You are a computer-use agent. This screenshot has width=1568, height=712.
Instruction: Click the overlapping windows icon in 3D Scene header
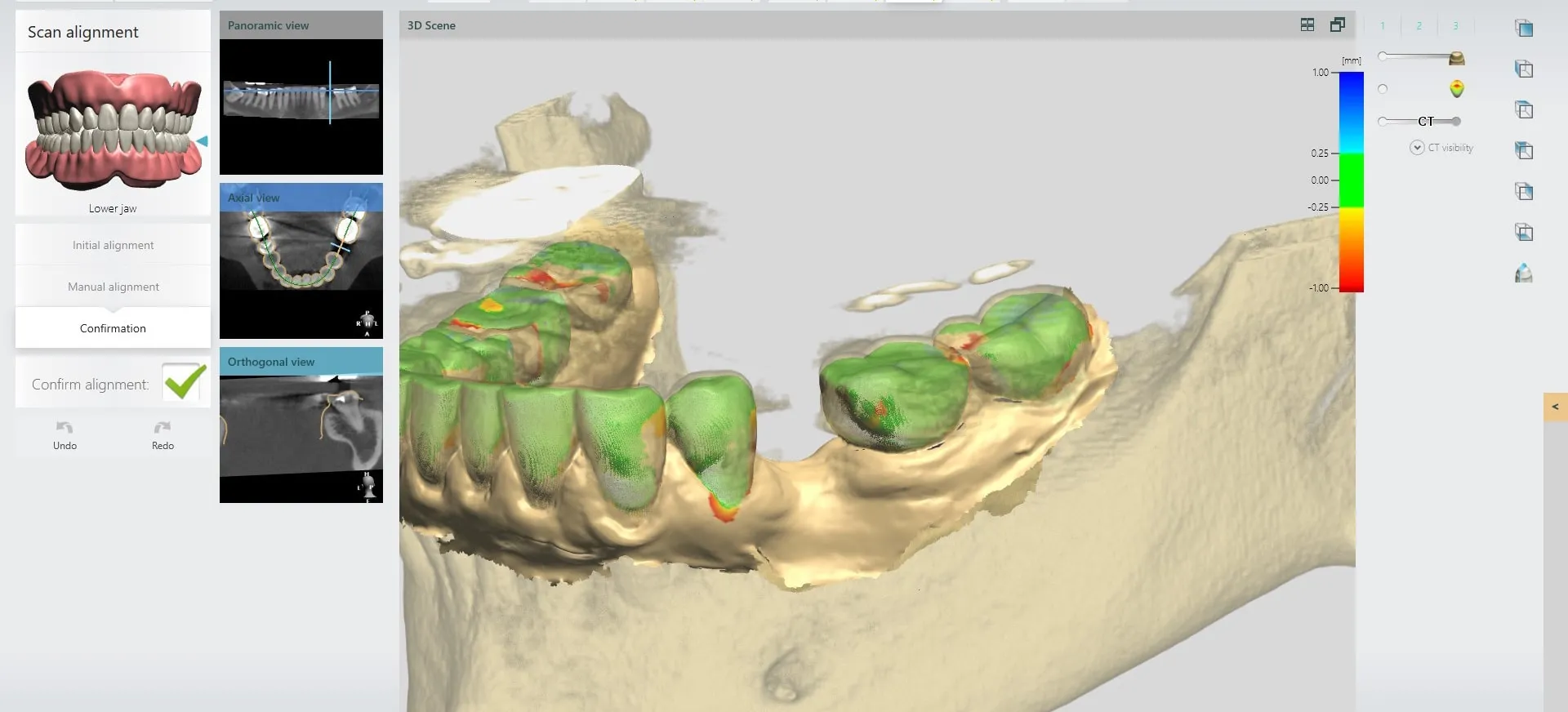1337,25
